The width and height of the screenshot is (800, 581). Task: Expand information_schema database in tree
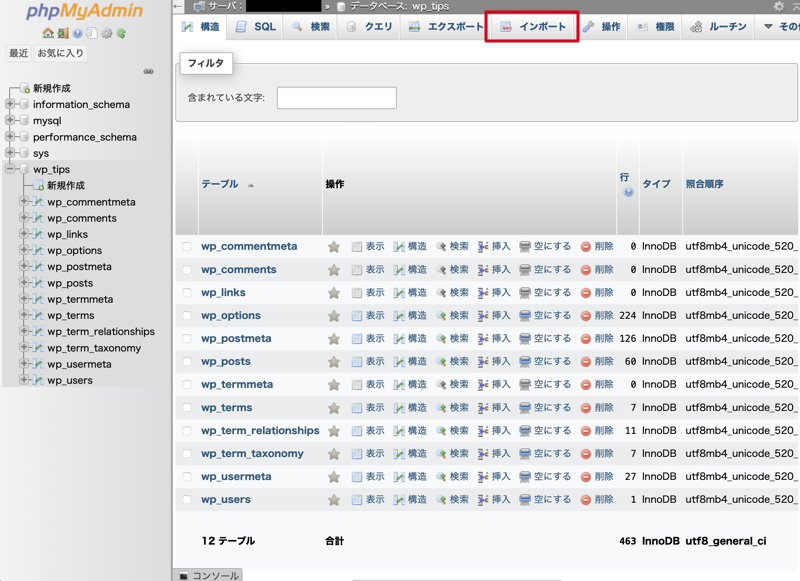(10, 104)
